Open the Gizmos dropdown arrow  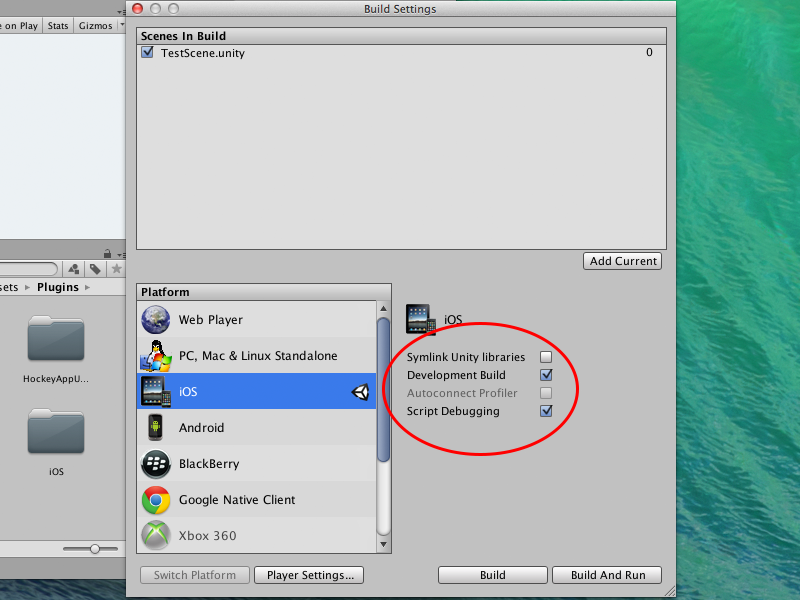tap(121, 24)
